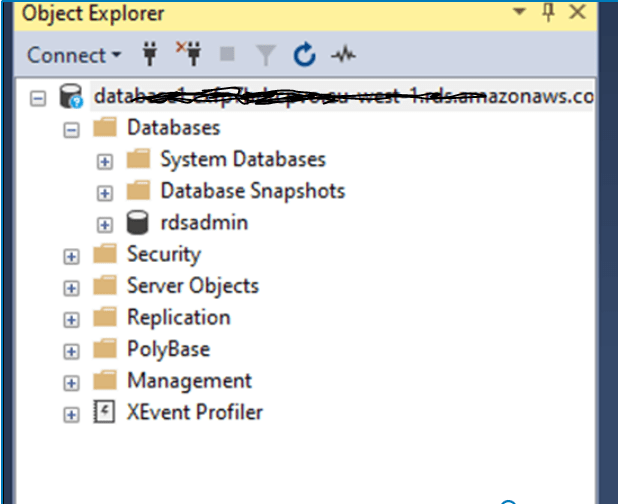Open the Activity Monitor icon
This screenshot has height=504, width=618.
coord(344,54)
